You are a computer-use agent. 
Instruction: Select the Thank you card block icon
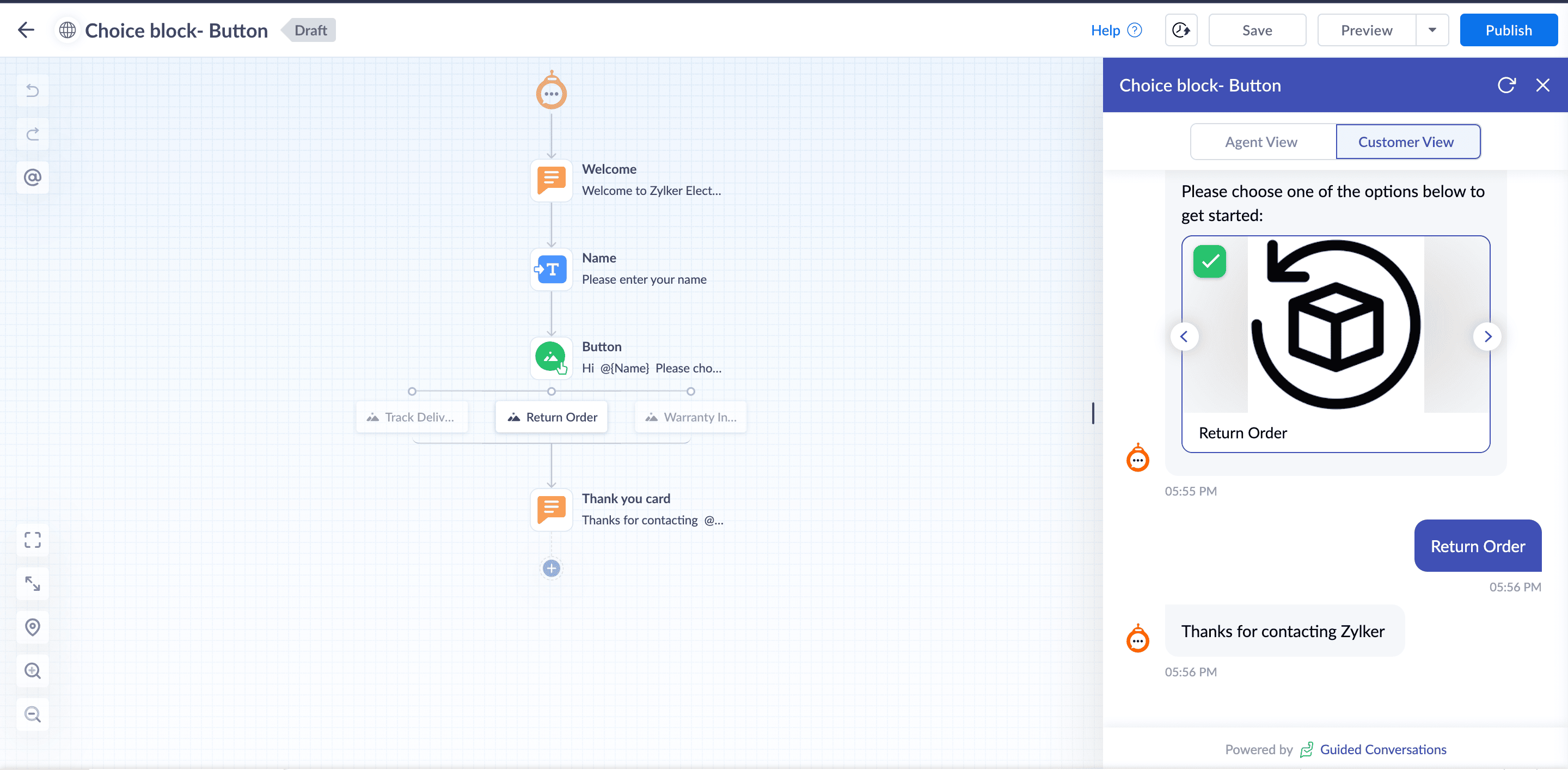(x=551, y=510)
